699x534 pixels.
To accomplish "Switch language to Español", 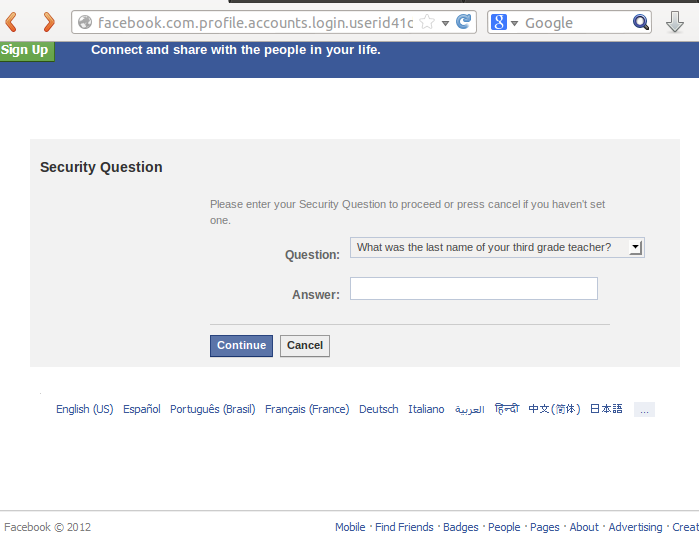I will click(141, 409).
